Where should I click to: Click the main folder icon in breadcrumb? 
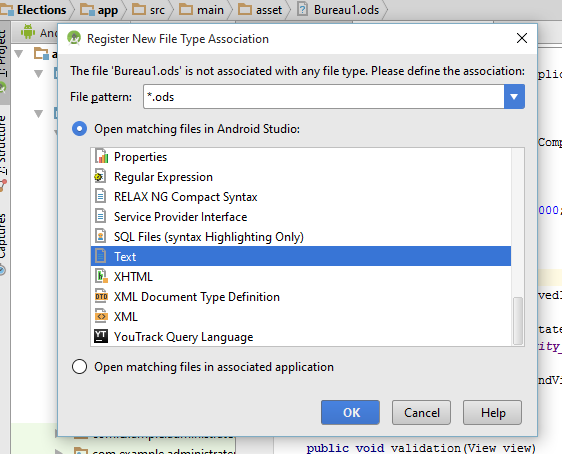(x=186, y=9)
